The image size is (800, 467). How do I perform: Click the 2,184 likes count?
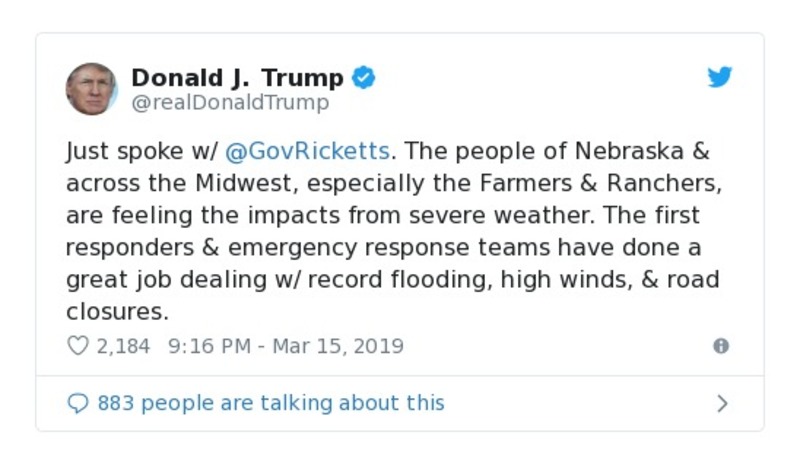click(x=123, y=346)
